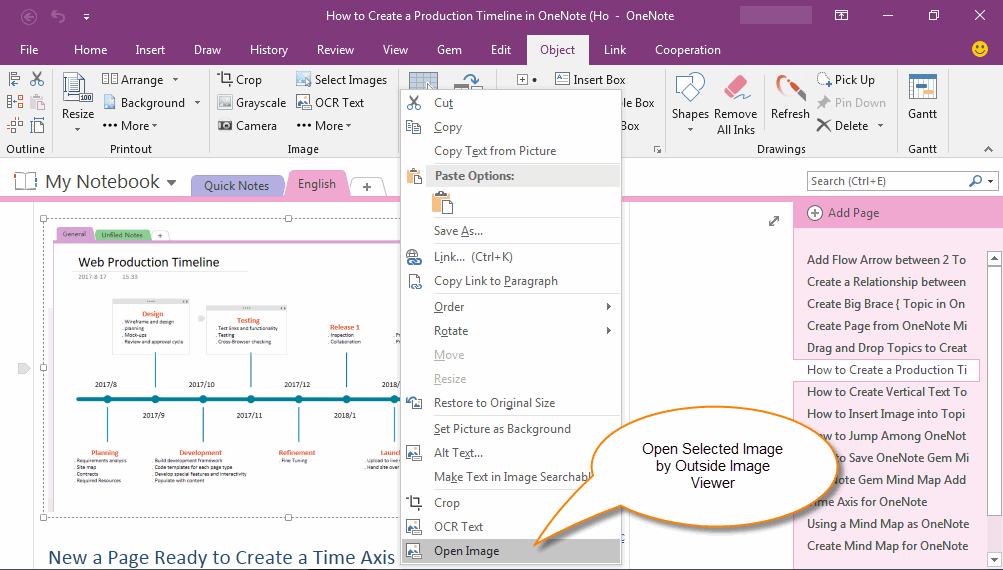Image resolution: width=1003 pixels, height=570 pixels.
Task: Click the Cut scissors icon in ribbon
Action: (37, 79)
